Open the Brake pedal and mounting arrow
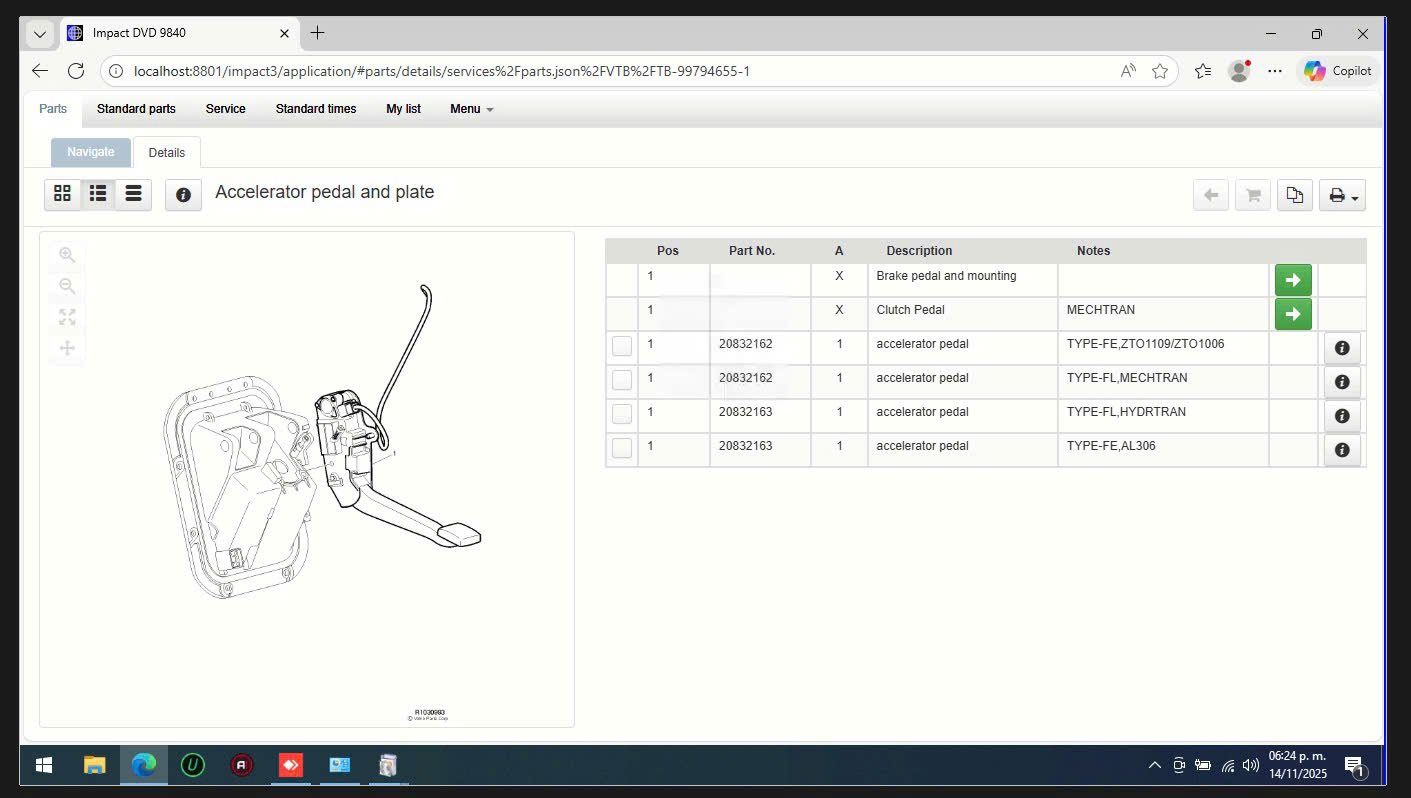This screenshot has width=1411, height=798. tap(1292, 280)
